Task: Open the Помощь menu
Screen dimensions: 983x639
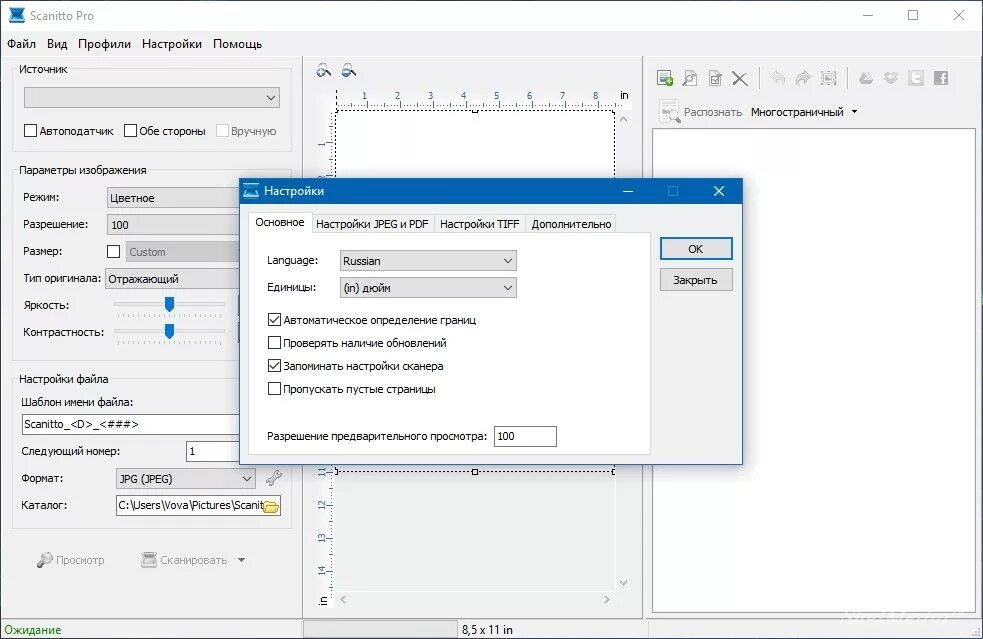Action: [238, 44]
